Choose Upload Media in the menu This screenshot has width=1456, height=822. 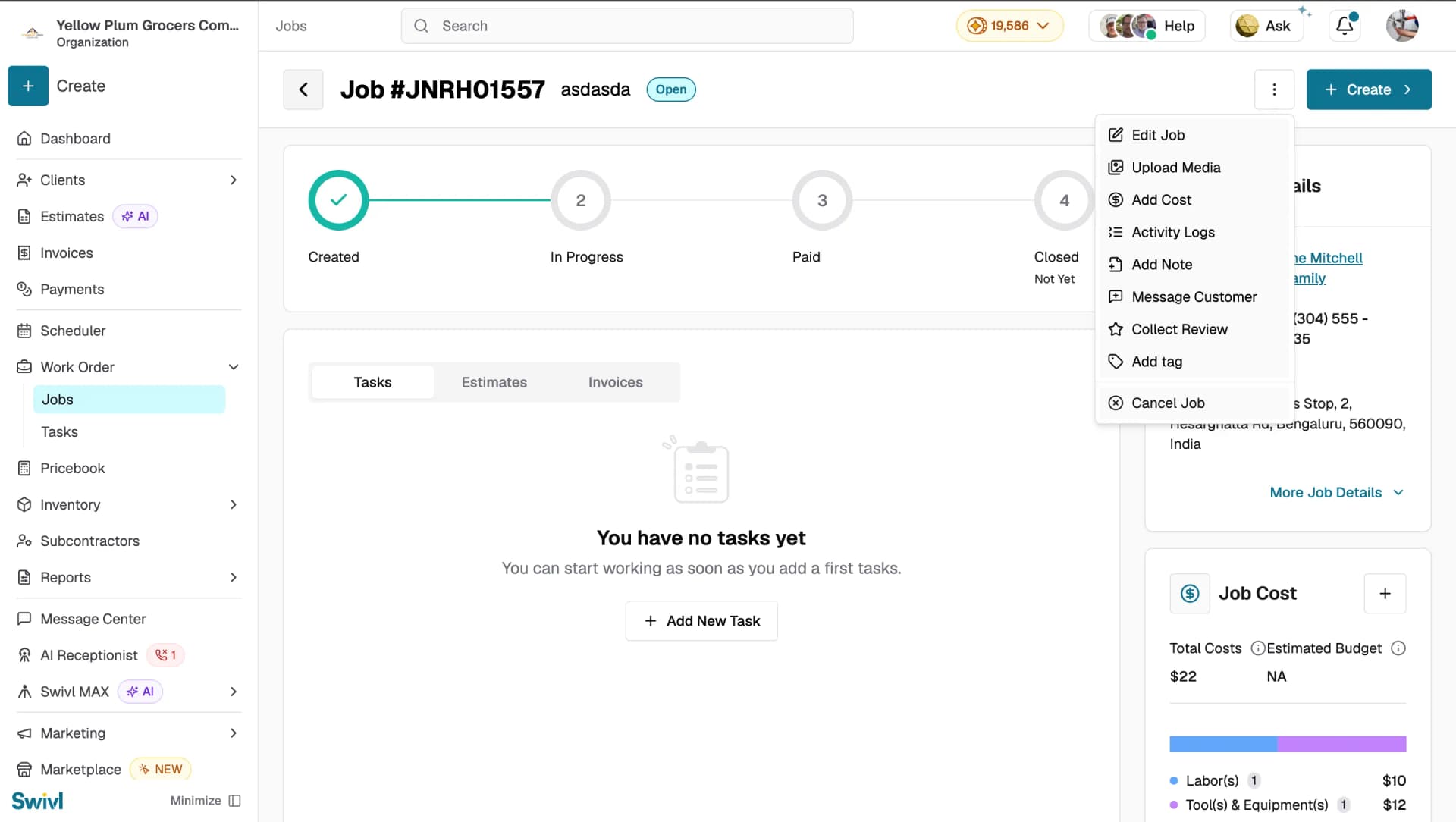click(1194, 168)
